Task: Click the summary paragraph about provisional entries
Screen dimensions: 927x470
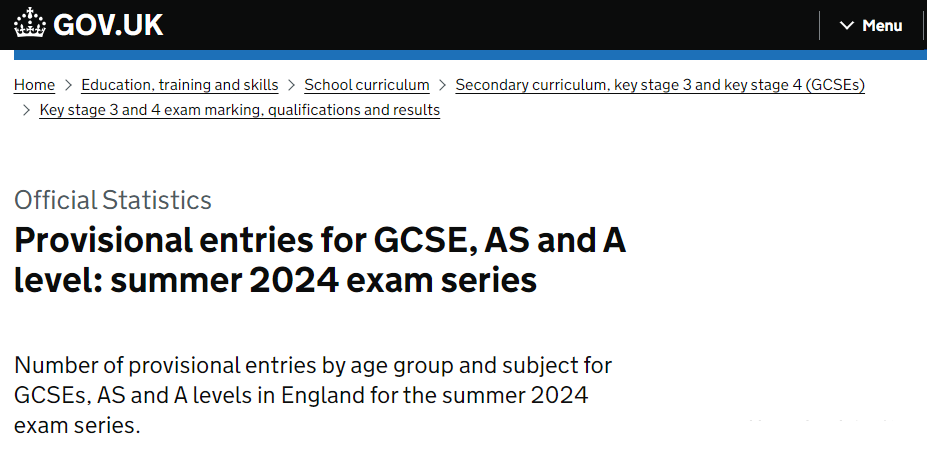Action: 313,395
